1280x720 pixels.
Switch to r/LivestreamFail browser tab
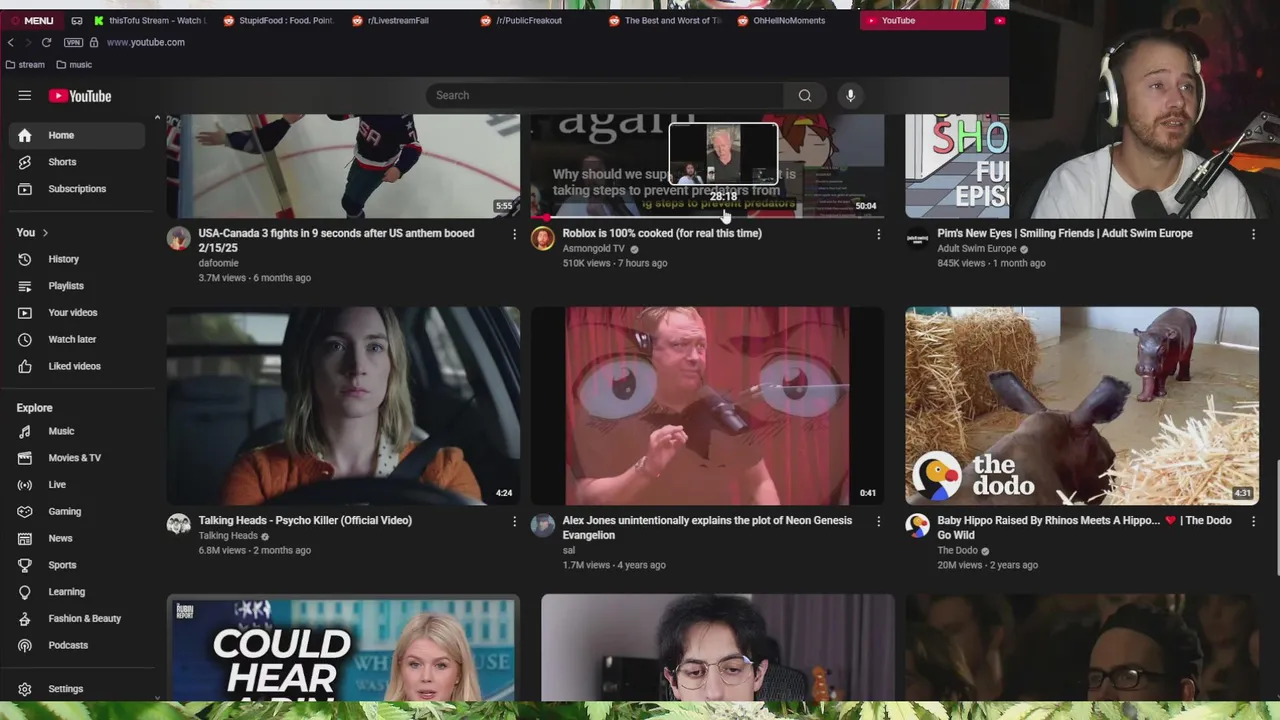[408, 20]
